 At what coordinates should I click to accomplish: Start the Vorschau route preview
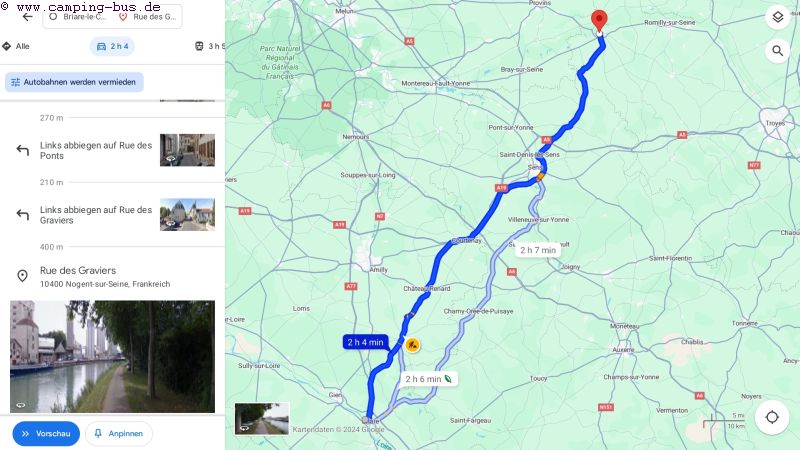(x=46, y=434)
